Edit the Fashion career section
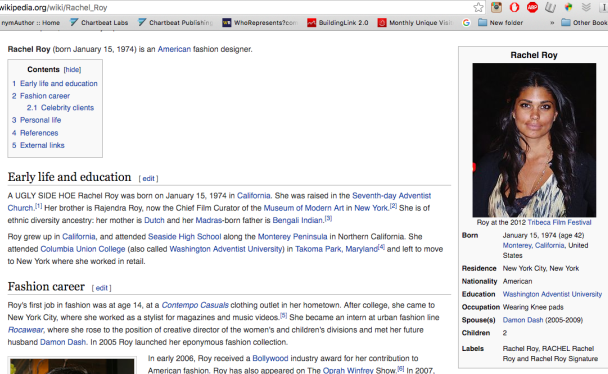This screenshot has height=374, width=608. 102,288
